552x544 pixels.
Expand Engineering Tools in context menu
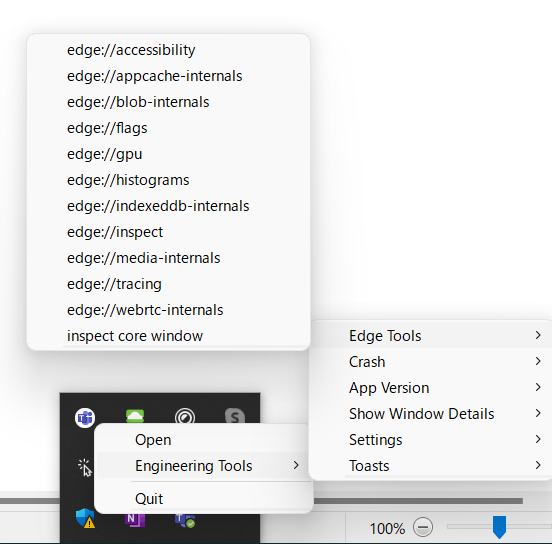(203, 466)
